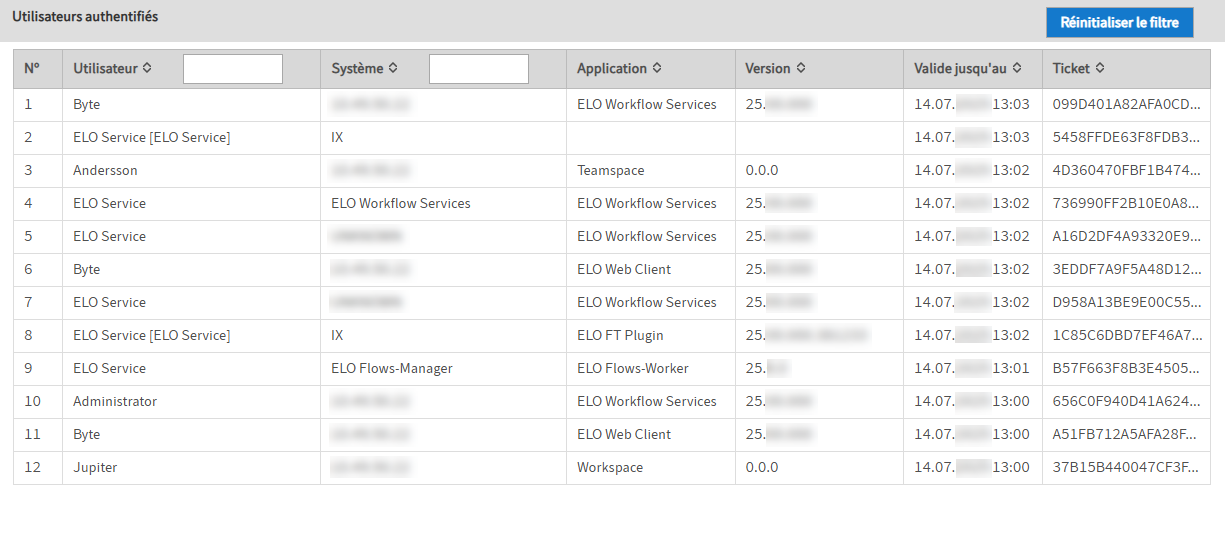Click into the Système filter input
Viewport: 1225px width, 536px height.
point(479,69)
